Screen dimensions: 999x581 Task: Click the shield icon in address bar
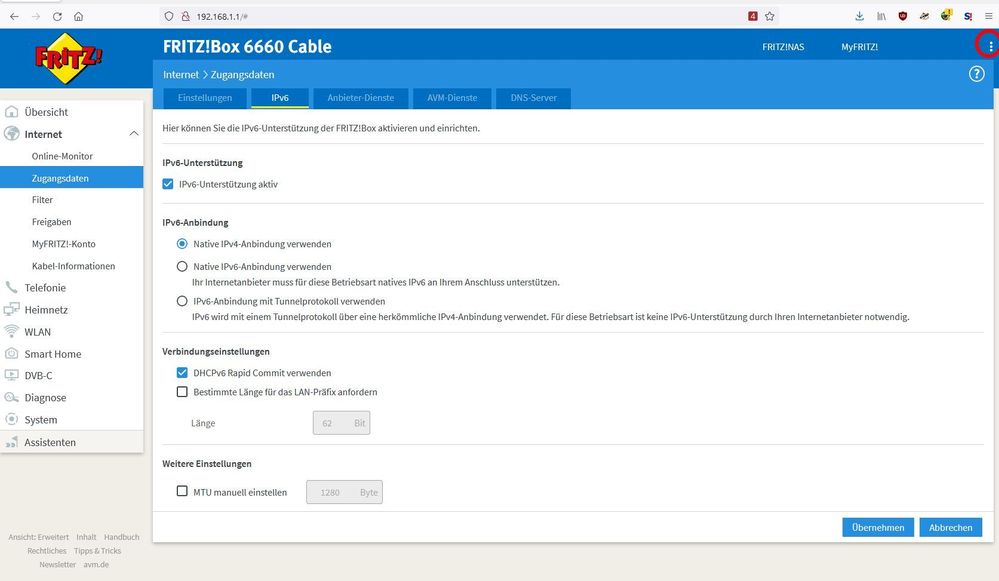tap(169, 17)
